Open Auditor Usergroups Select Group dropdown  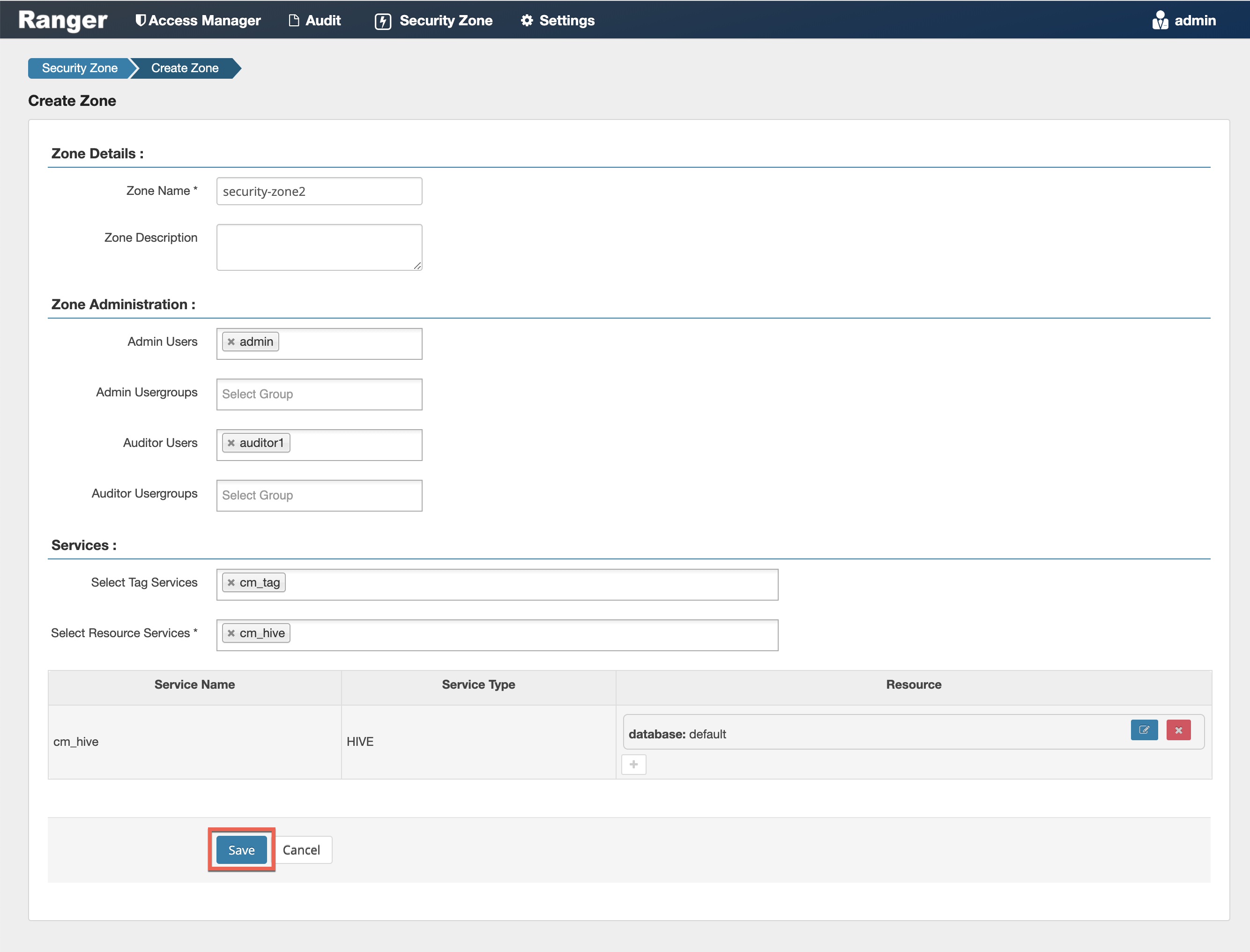tap(319, 496)
